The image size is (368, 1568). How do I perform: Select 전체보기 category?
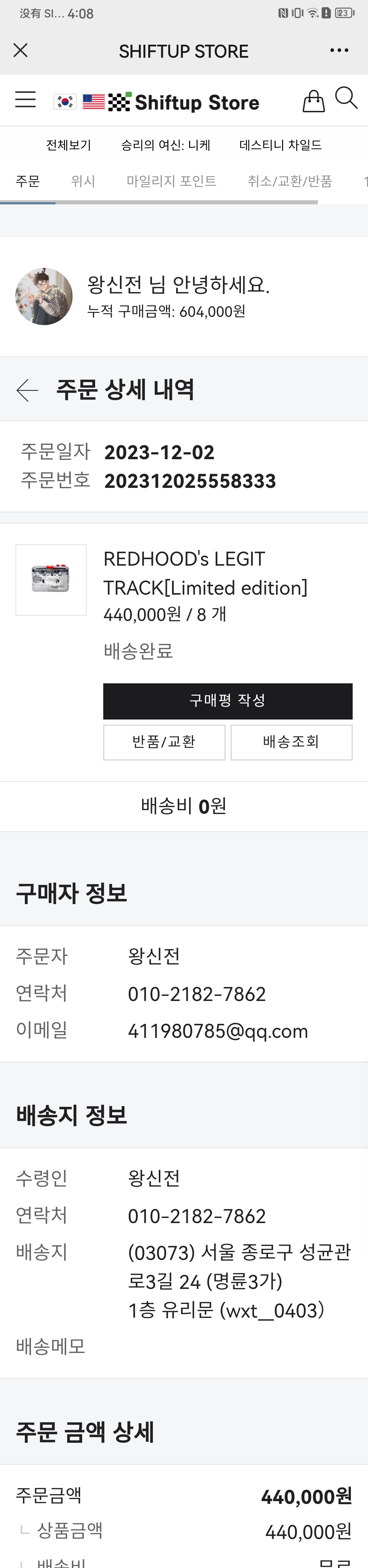pos(69,145)
